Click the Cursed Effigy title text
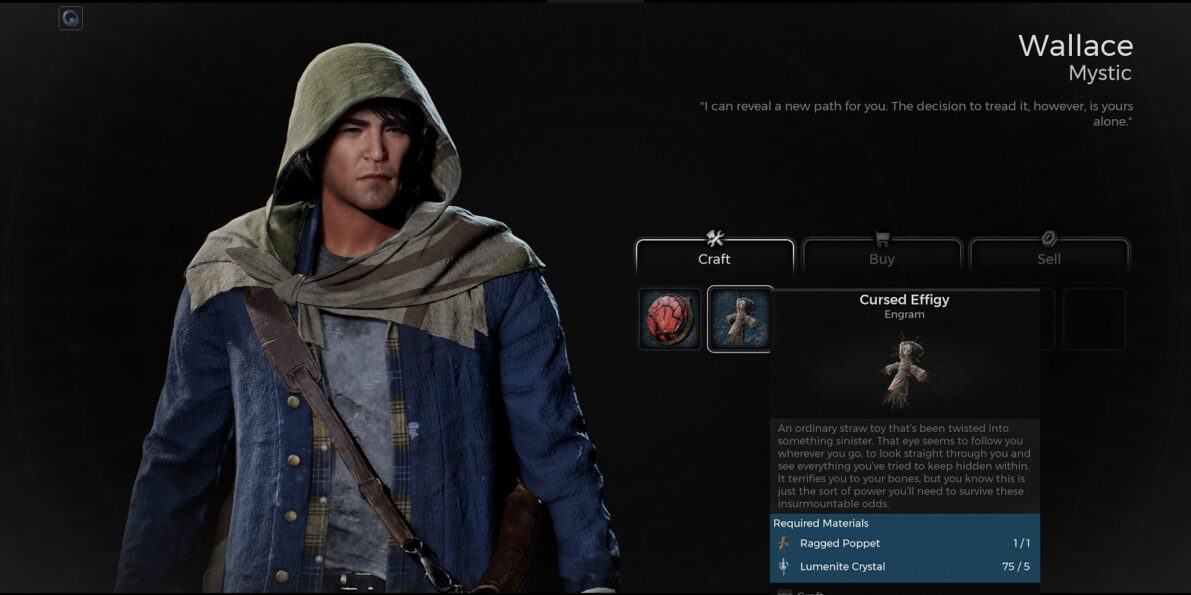 [905, 299]
